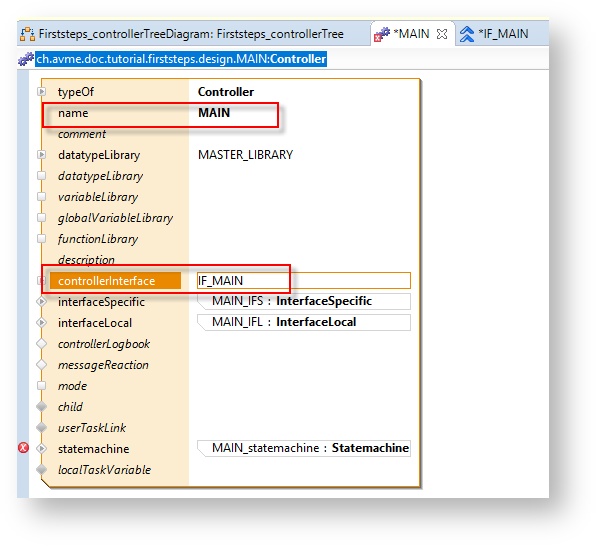Screen dimensions: 597x546
Task: Expand the interfaceSpecific node
Action: point(42,302)
